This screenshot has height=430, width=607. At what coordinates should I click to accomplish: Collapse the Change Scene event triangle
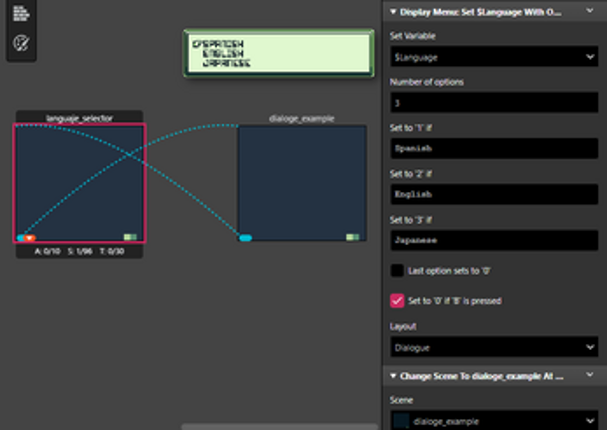(393, 376)
